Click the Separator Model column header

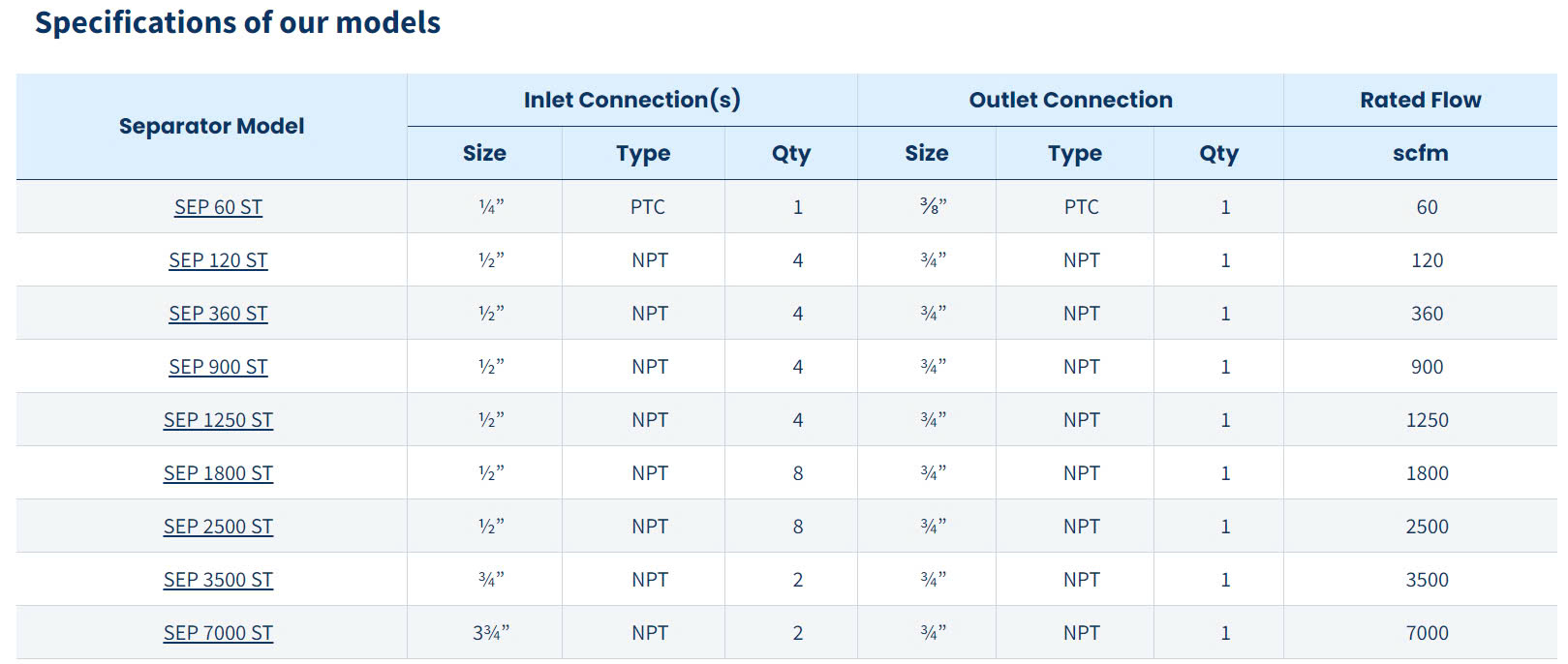pyautogui.click(x=211, y=126)
